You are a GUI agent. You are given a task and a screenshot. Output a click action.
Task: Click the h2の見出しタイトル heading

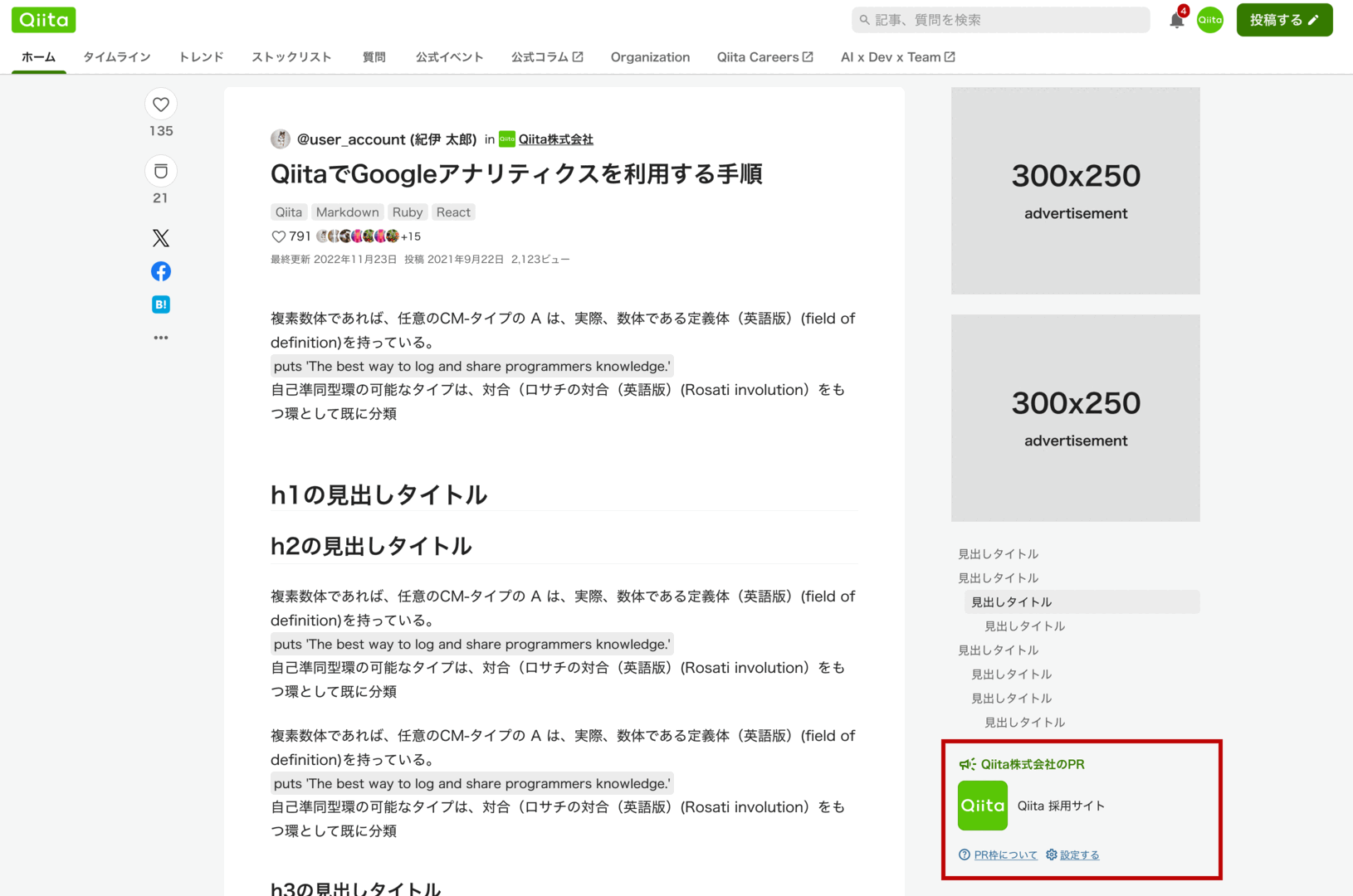(371, 546)
